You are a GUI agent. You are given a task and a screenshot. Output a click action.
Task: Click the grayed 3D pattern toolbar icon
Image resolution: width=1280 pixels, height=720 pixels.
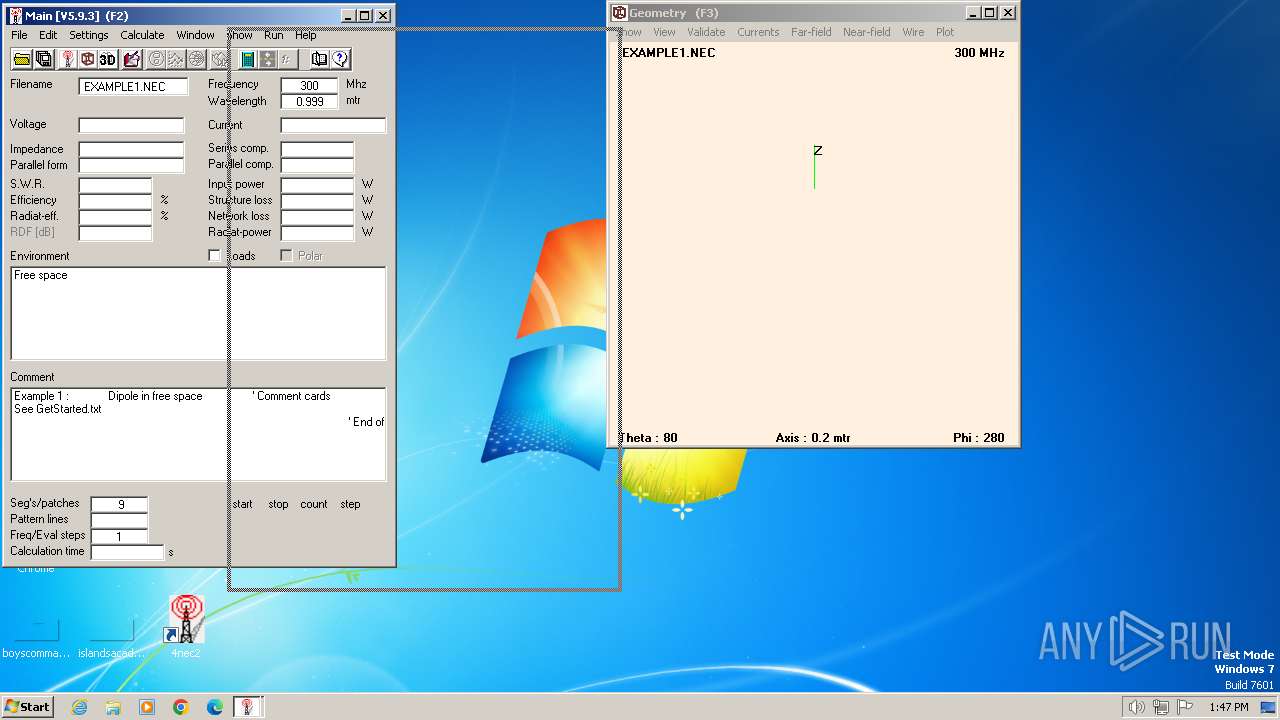pyautogui.click(x=219, y=59)
